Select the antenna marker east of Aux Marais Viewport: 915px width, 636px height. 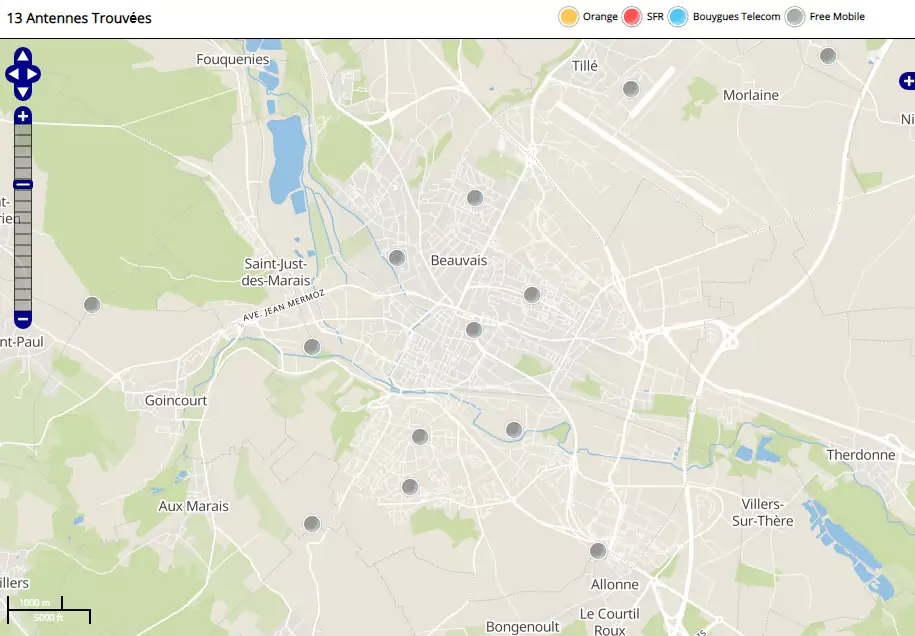(x=312, y=524)
